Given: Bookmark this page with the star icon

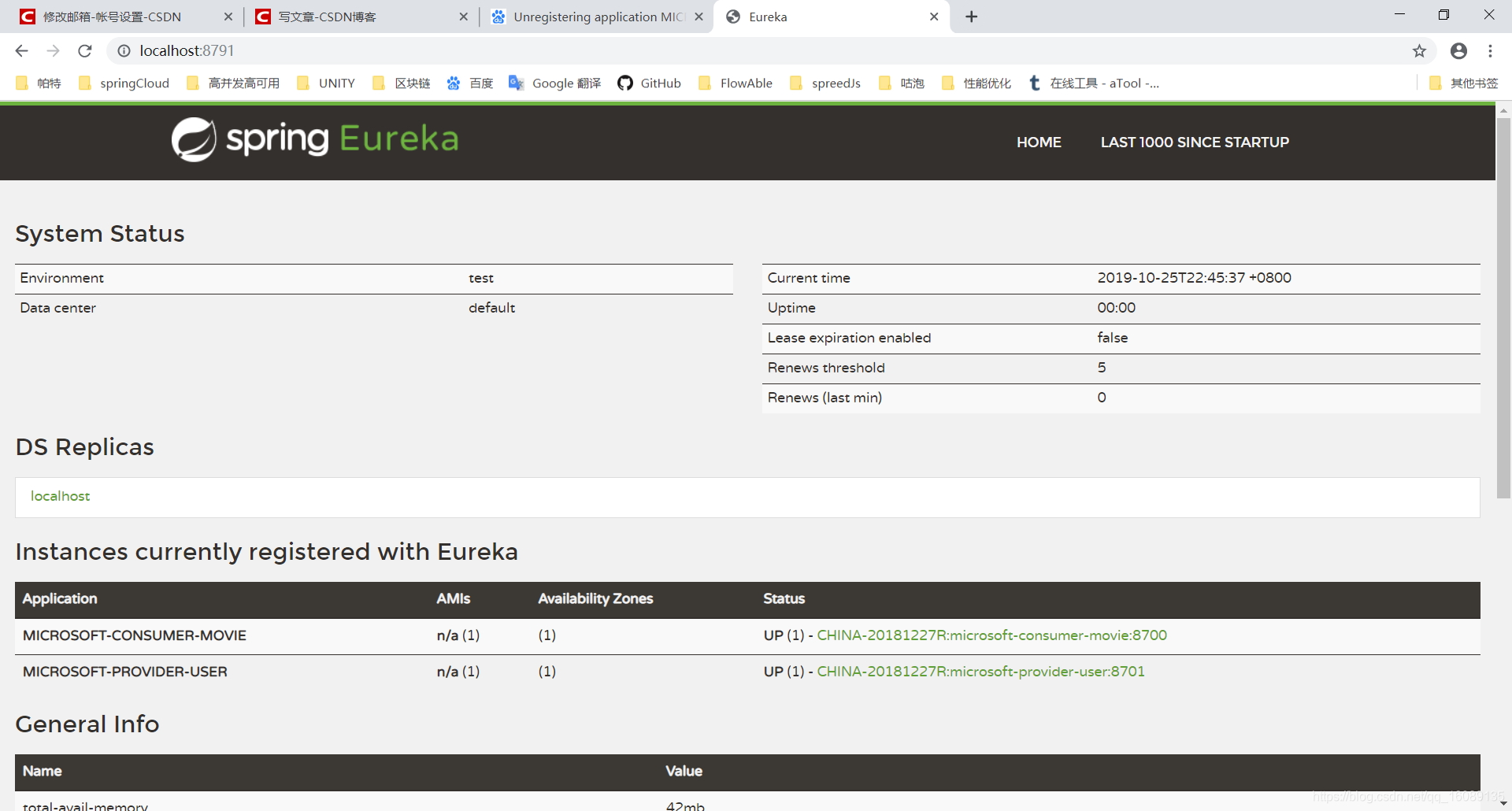Looking at the screenshot, I should click(x=1419, y=51).
